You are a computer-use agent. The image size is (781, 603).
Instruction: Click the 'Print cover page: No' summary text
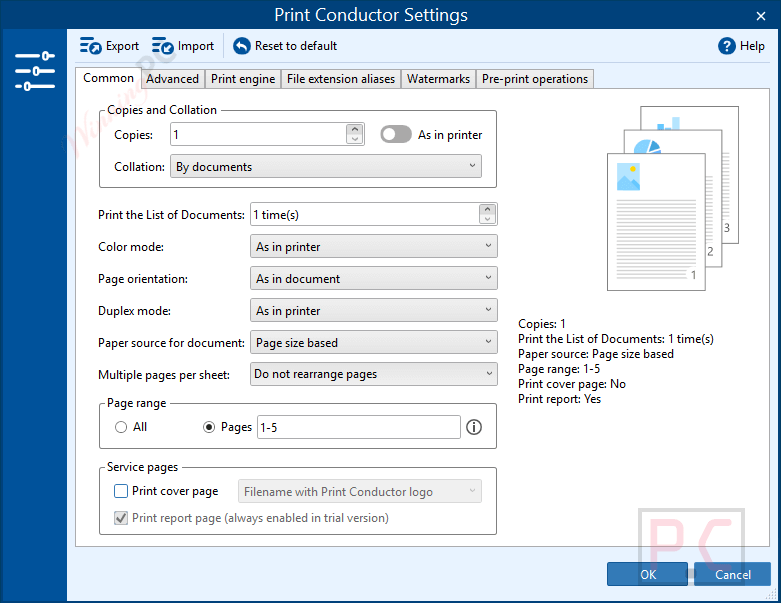tap(572, 384)
